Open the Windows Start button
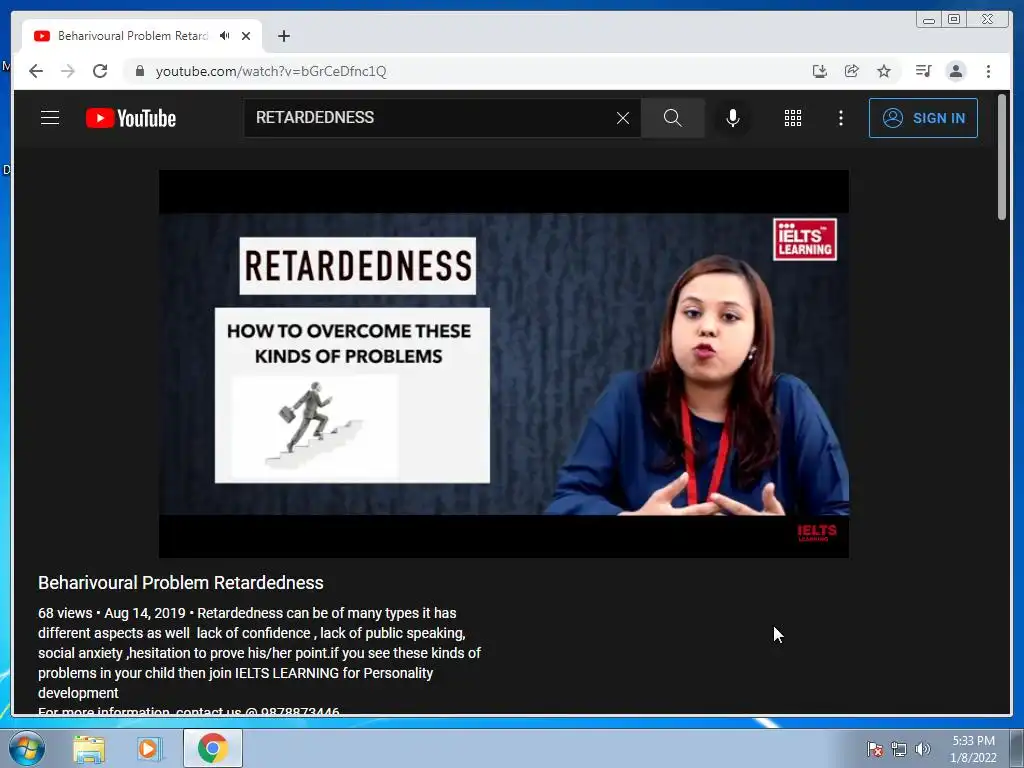Screen dimensions: 1024x768 click(26, 748)
